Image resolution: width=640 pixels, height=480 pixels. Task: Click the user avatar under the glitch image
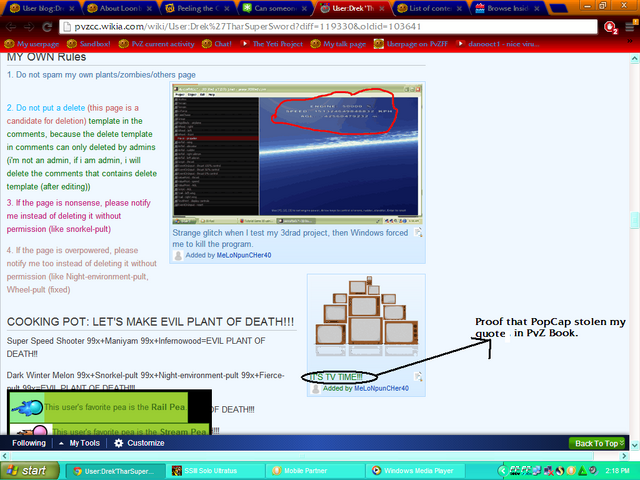pyautogui.click(x=178, y=256)
